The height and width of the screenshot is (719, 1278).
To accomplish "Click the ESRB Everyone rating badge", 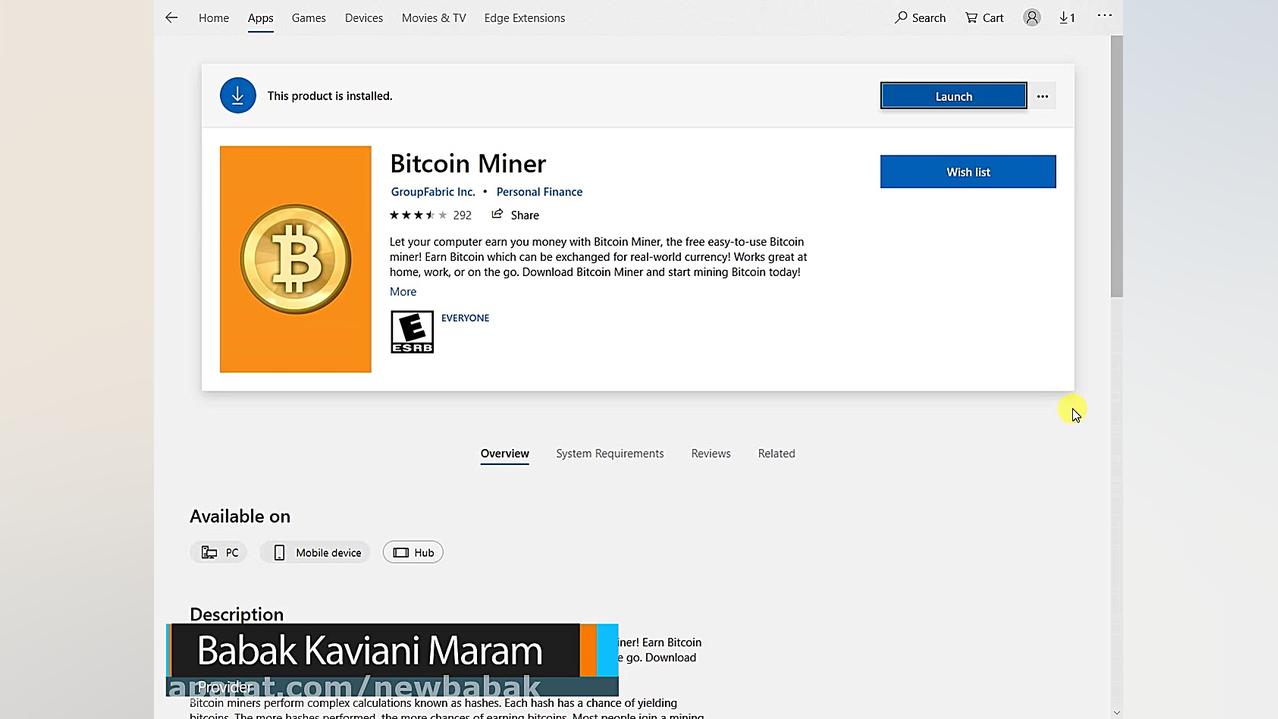I will tap(412, 332).
